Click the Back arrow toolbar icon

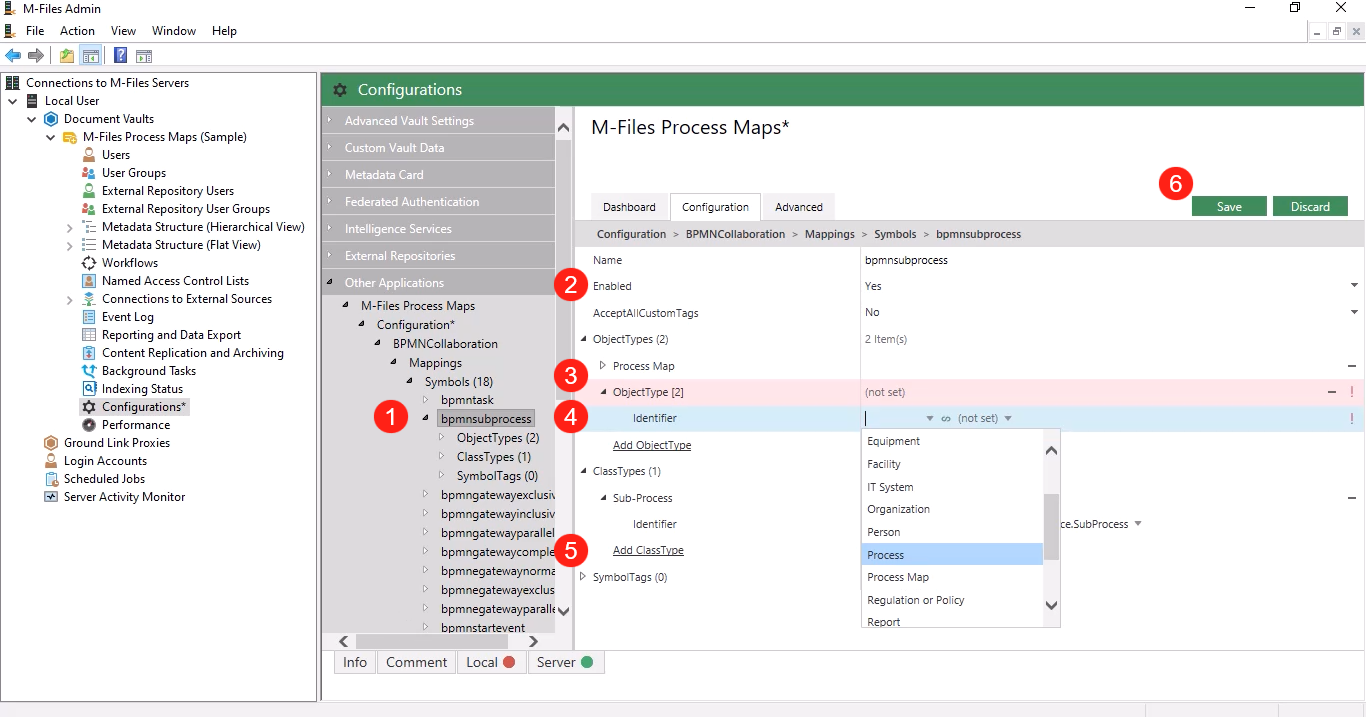[x=13, y=55]
